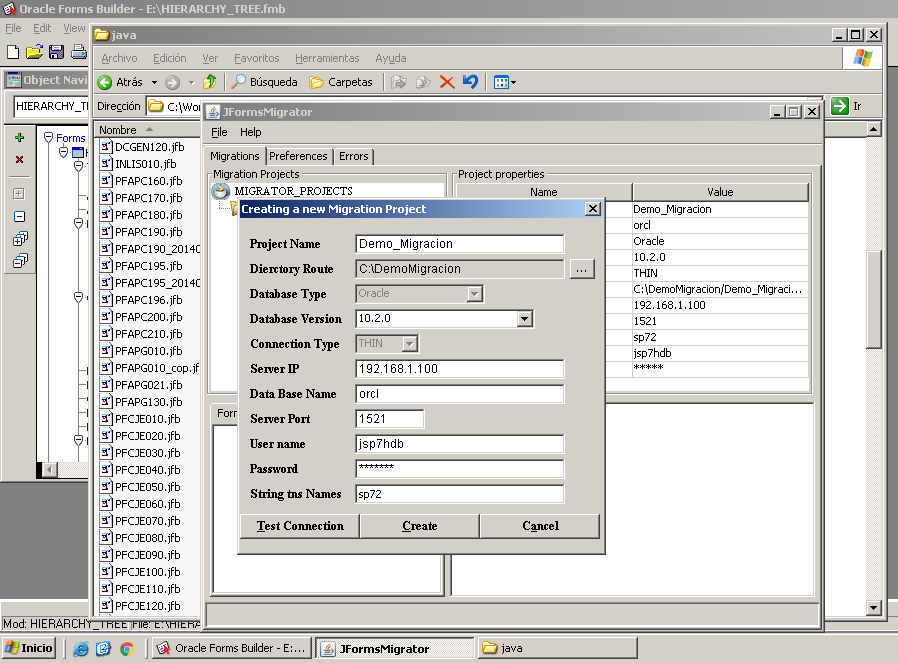Viewport: 898px width, 663px height.
Task: Switch to Errors tab
Action: (x=354, y=156)
